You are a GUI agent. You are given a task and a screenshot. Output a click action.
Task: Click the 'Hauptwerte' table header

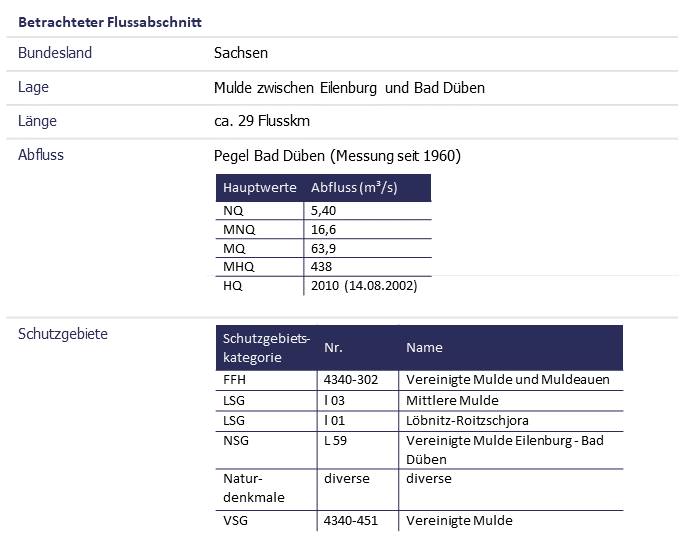tap(260, 188)
